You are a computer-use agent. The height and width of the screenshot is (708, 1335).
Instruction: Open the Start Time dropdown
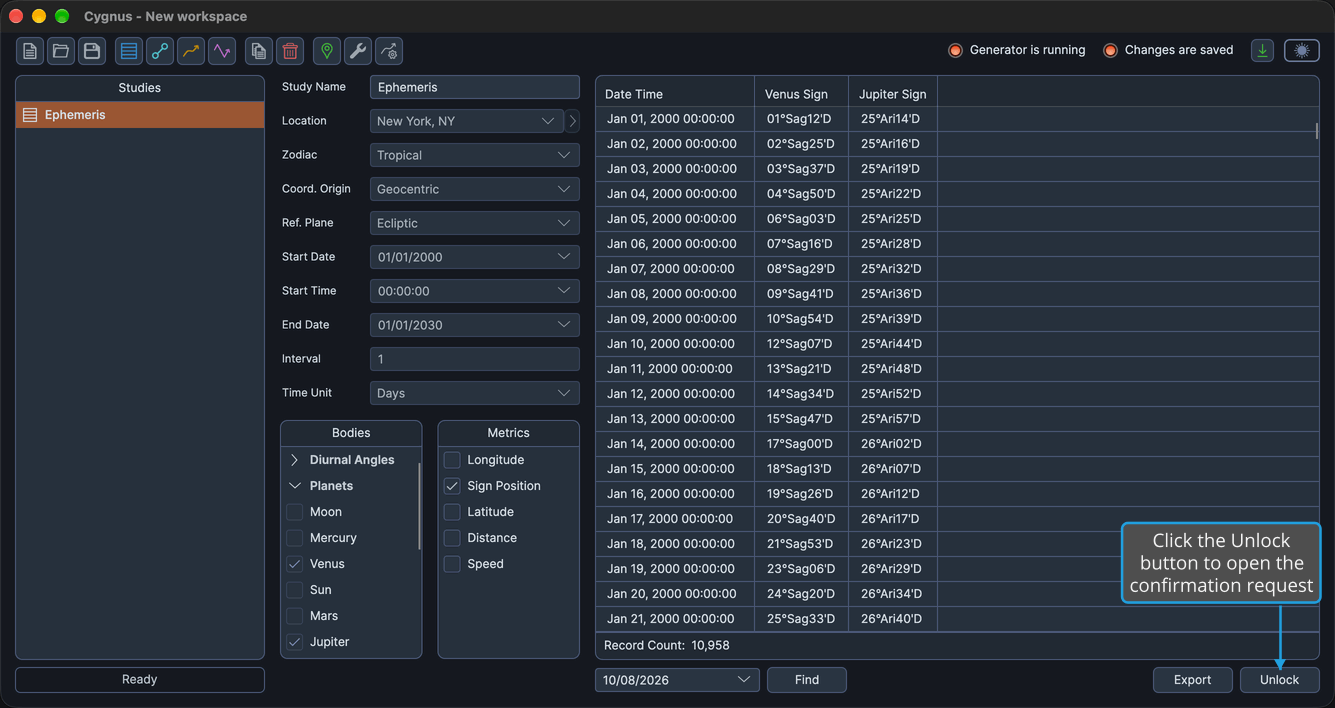tap(475, 291)
